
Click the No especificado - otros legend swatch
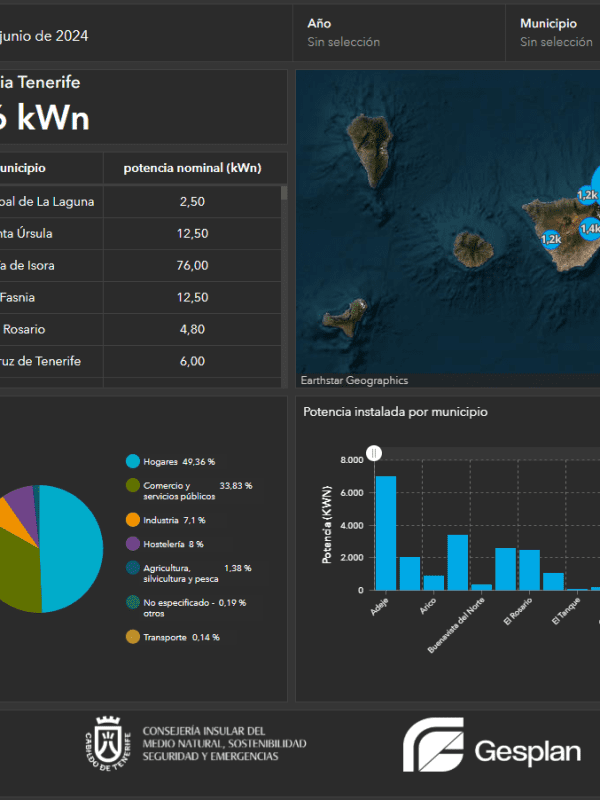pyautogui.click(x=133, y=603)
